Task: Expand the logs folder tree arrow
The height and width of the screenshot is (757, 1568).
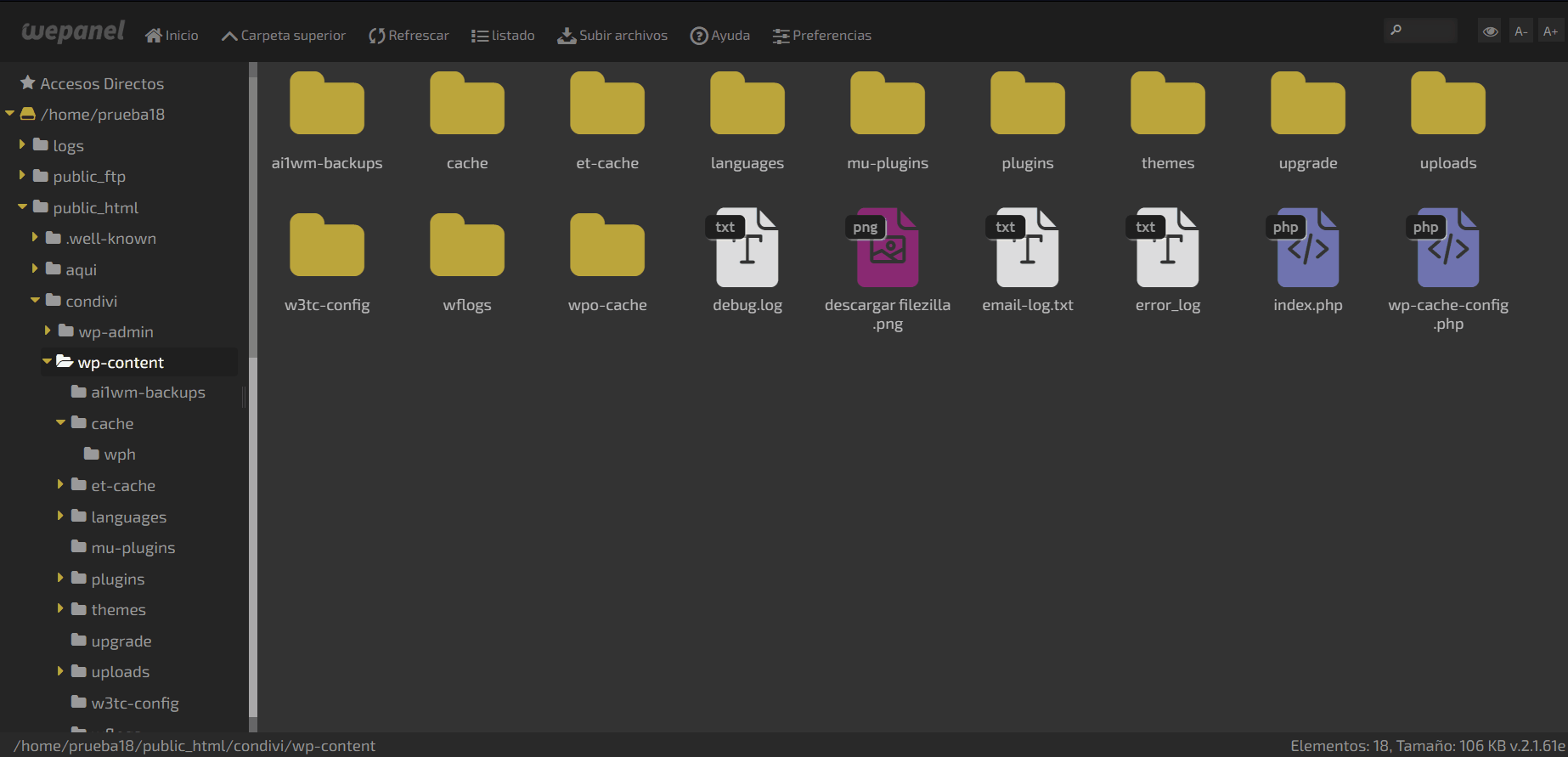Action: [22, 145]
